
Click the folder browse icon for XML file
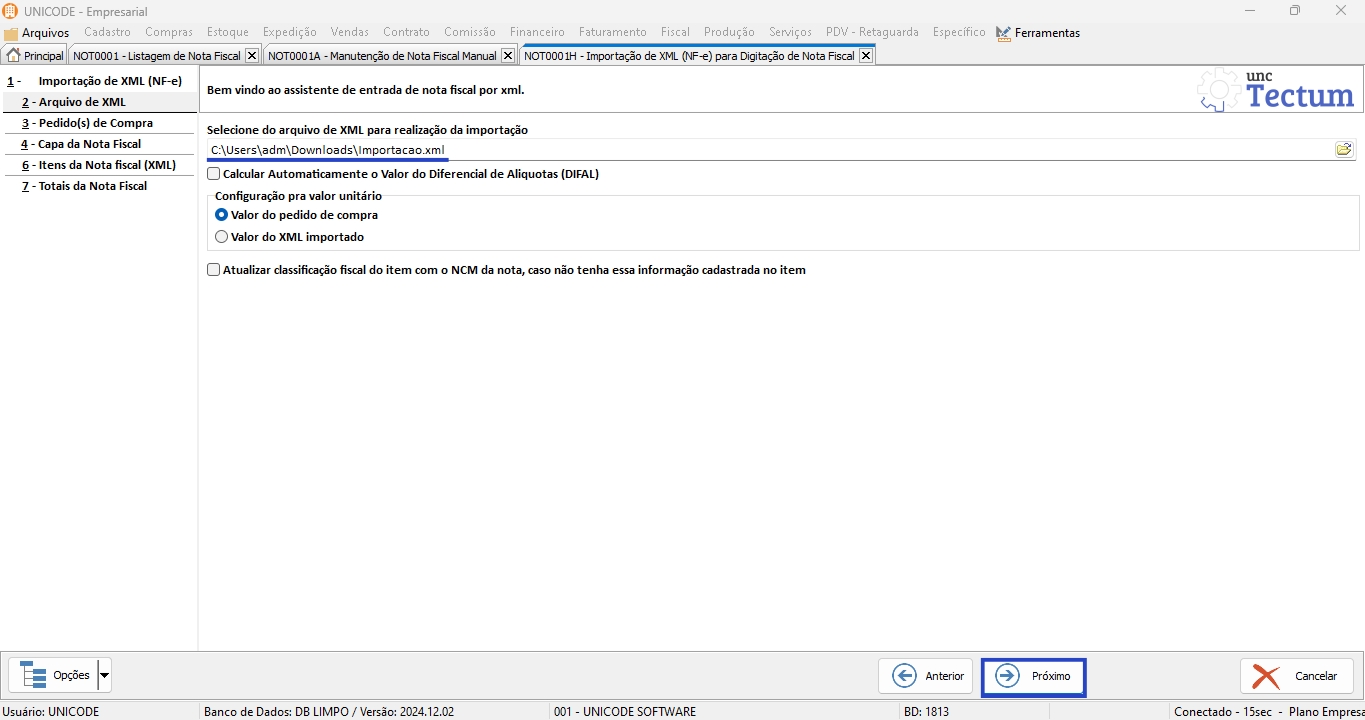(x=1343, y=150)
